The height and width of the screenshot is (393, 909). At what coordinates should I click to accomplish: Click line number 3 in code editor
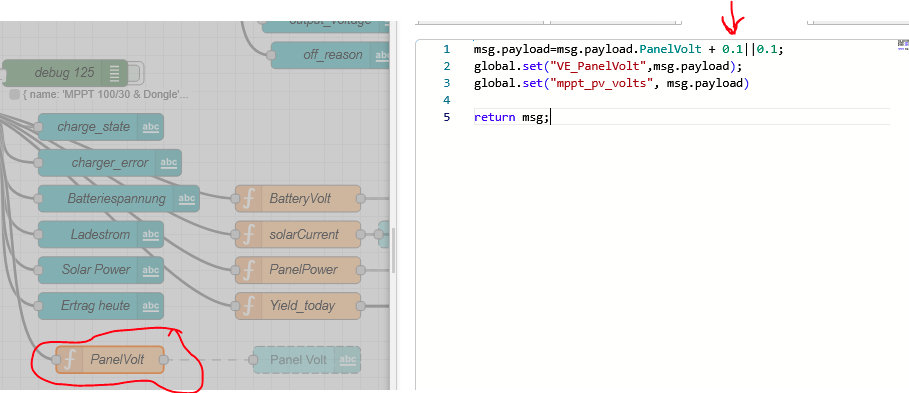click(x=446, y=83)
